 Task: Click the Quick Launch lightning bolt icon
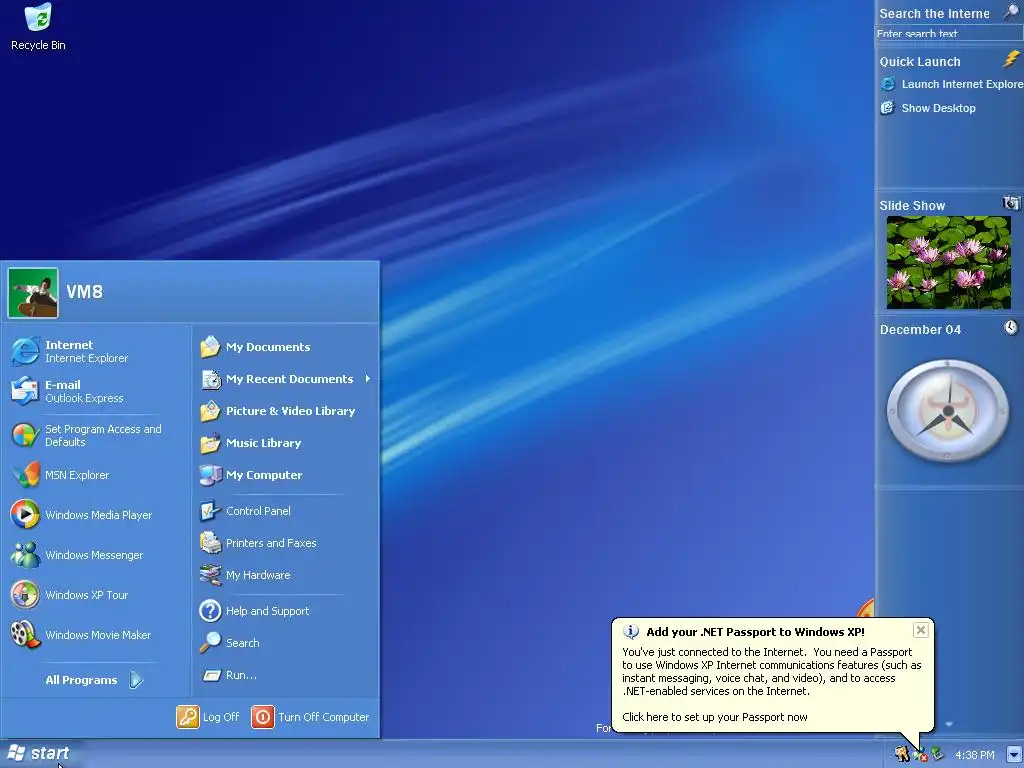tap(1012, 59)
